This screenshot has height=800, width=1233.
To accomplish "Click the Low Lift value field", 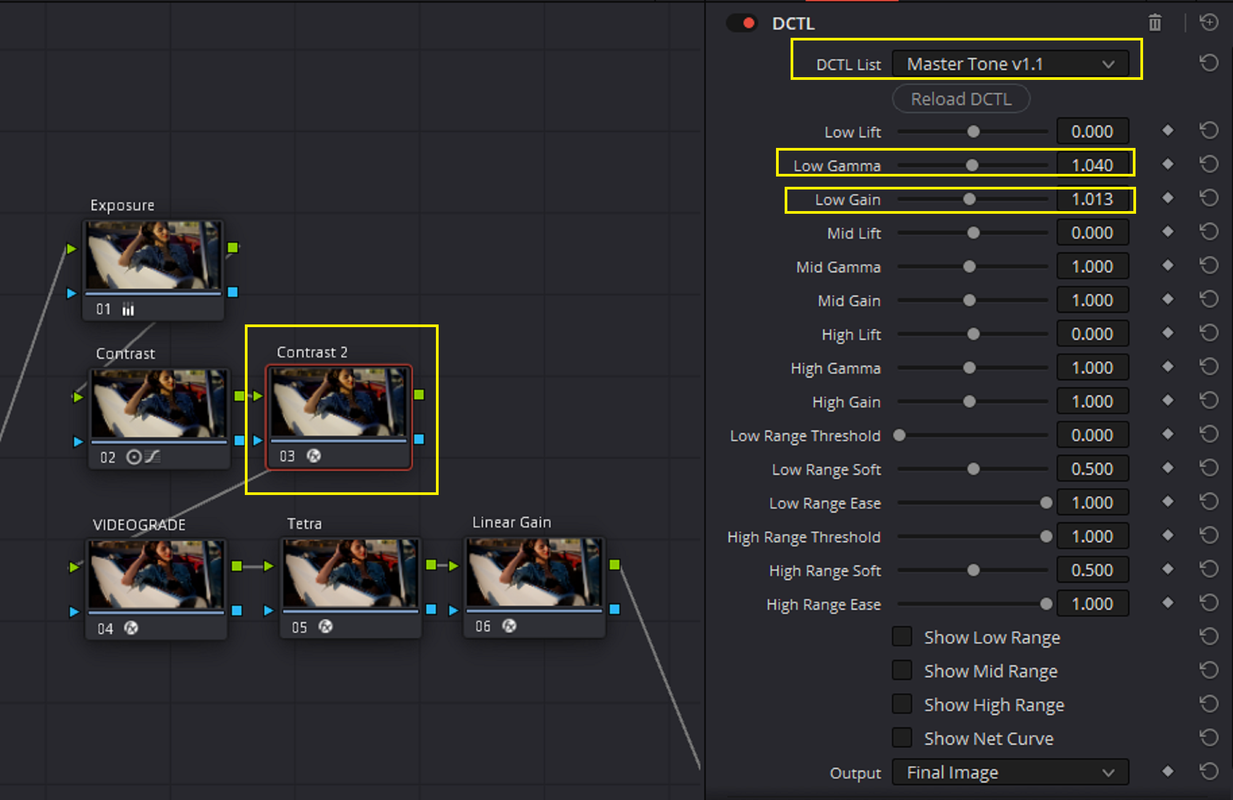I will (1092, 132).
